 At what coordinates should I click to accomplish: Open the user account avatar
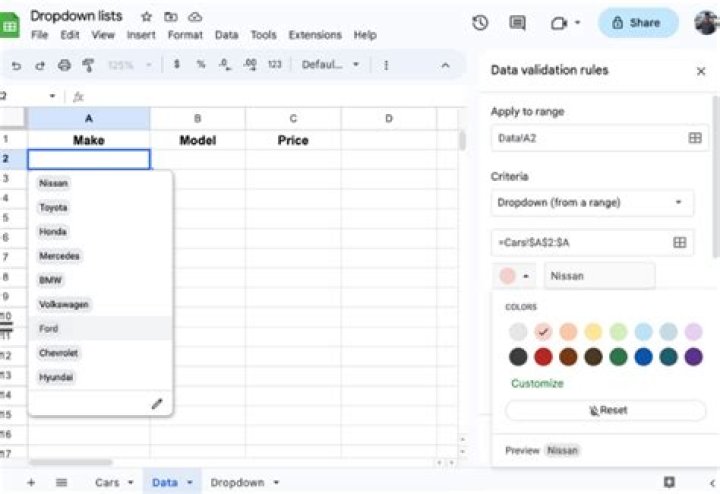click(x=706, y=22)
